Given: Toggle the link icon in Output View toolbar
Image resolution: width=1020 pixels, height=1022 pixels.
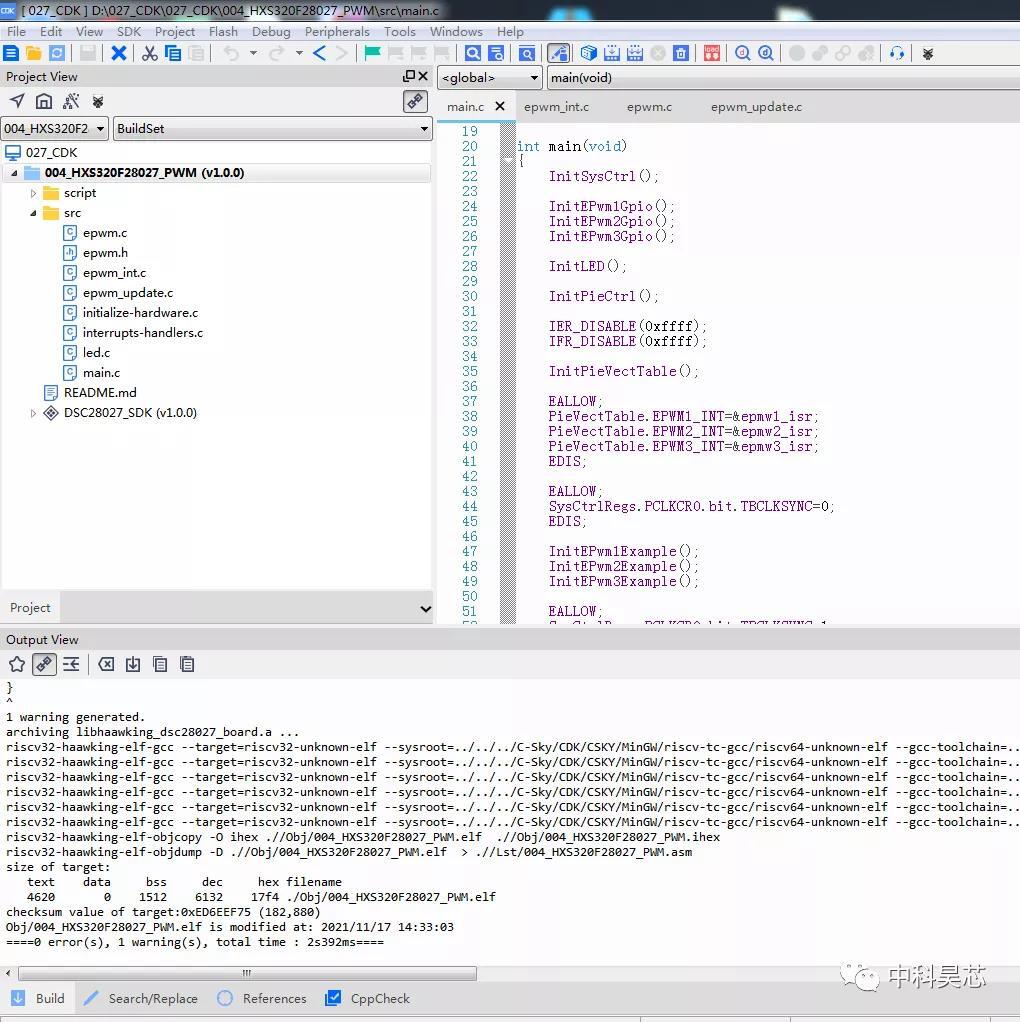Looking at the screenshot, I should pyautogui.click(x=44, y=664).
